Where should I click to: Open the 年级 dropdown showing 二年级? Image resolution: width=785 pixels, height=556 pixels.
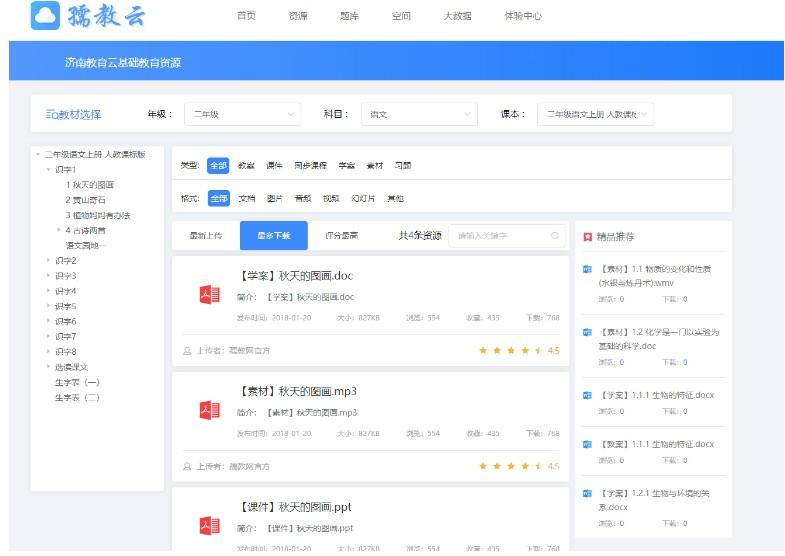[243, 114]
